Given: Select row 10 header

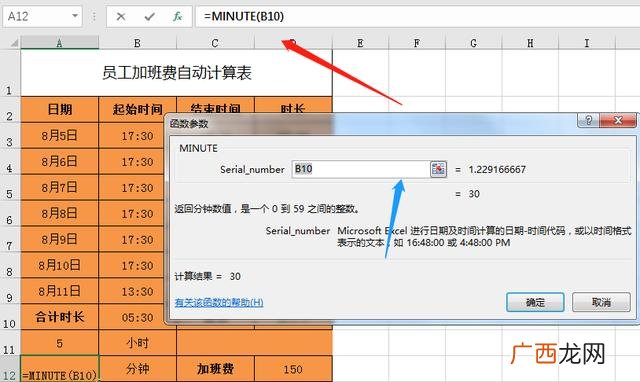Looking at the screenshot, I should click(x=10, y=317).
